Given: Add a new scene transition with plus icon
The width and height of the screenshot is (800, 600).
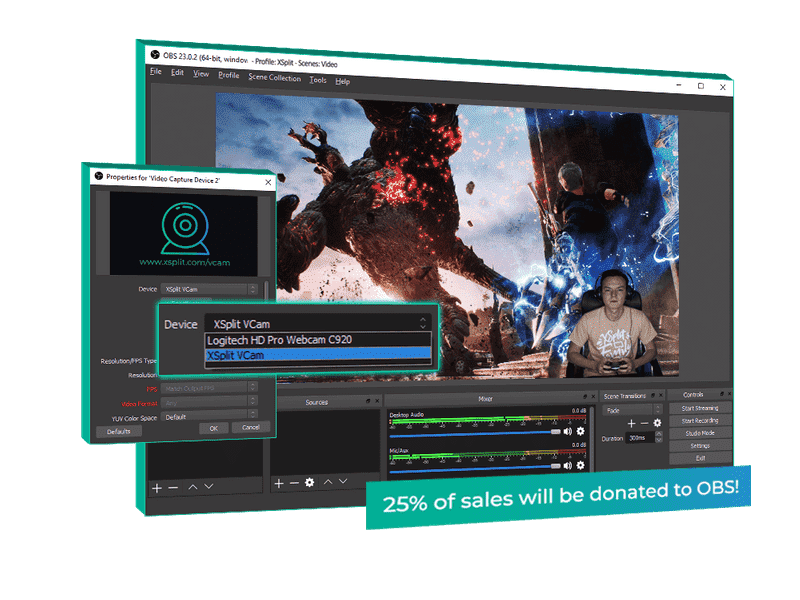Looking at the screenshot, I should (x=631, y=423).
